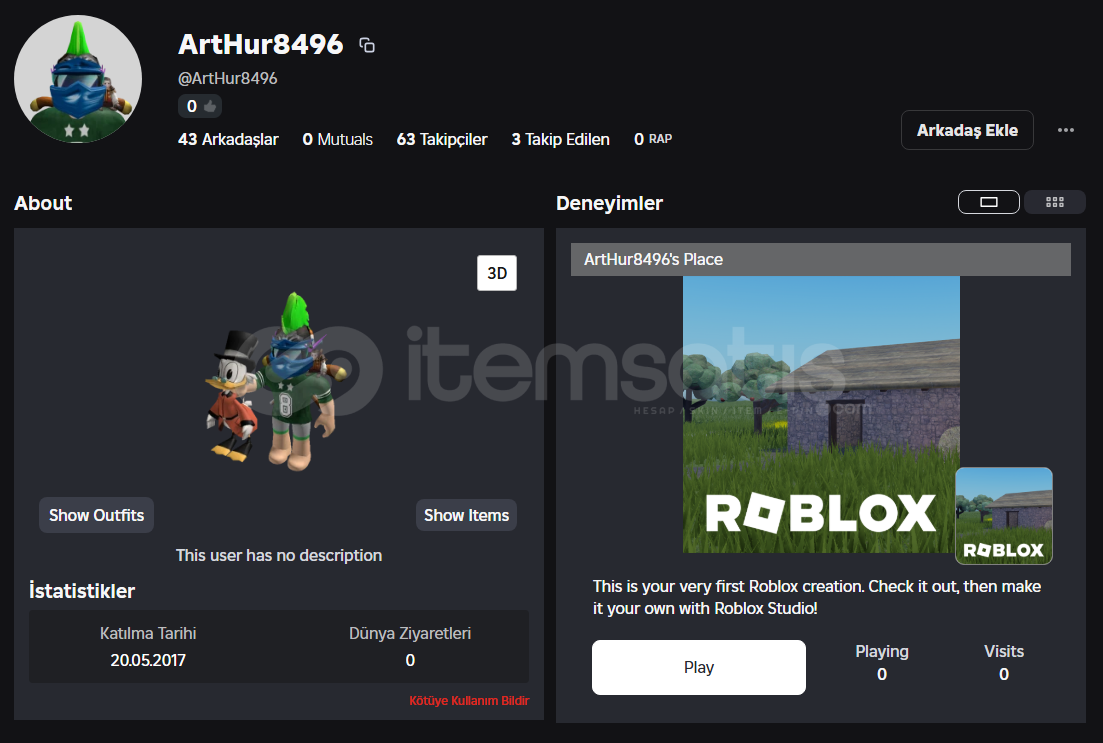Open the three-dot profile options menu
Screen dimensions: 1103x743
click(x=1066, y=130)
